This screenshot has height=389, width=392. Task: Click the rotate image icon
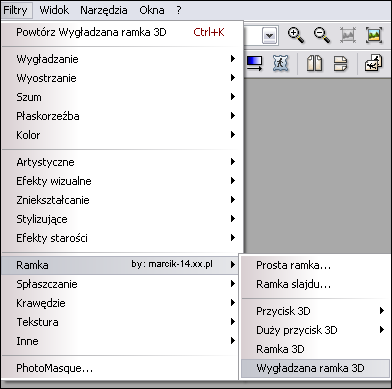[374, 63]
